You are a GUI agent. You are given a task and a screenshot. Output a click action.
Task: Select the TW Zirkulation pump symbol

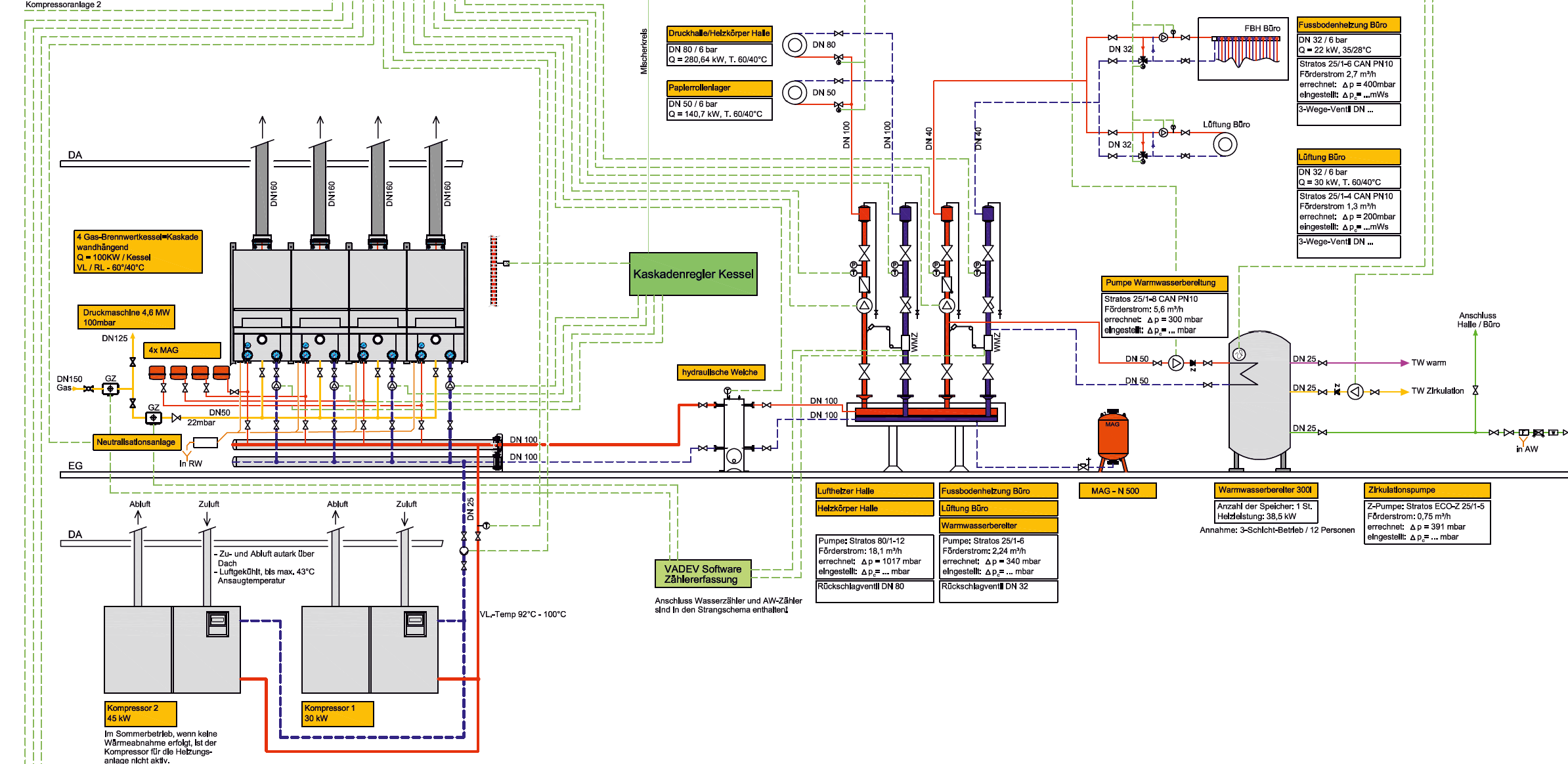[1355, 392]
